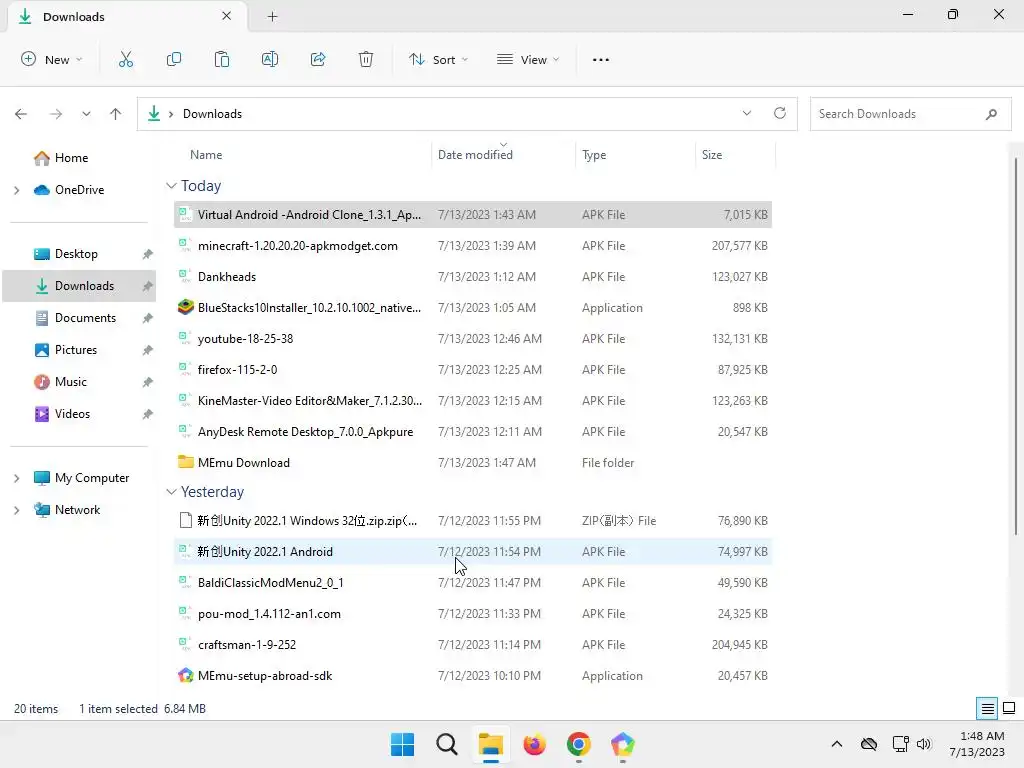The height and width of the screenshot is (768, 1024).
Task: Open the taskbar clock showing 1:48 AM
Action: [977, 744]
